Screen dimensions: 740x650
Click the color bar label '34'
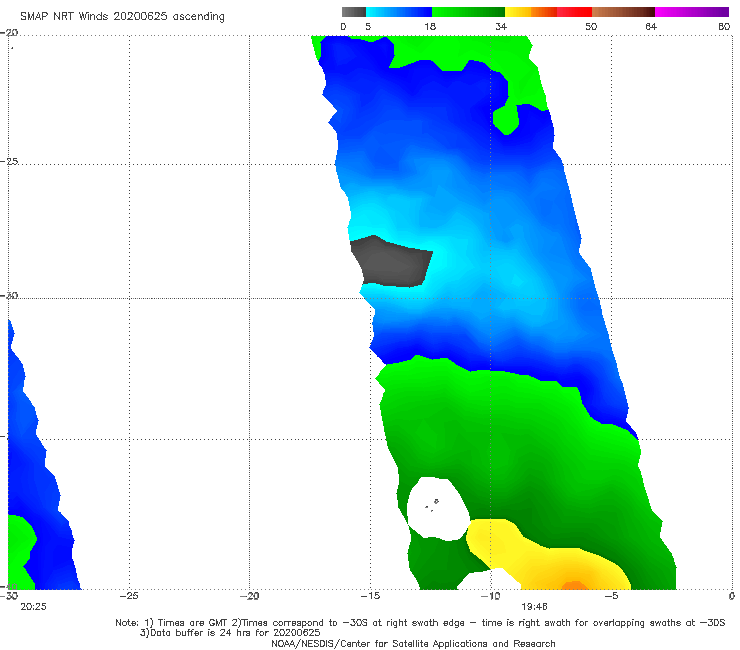[x=501, y=27]
